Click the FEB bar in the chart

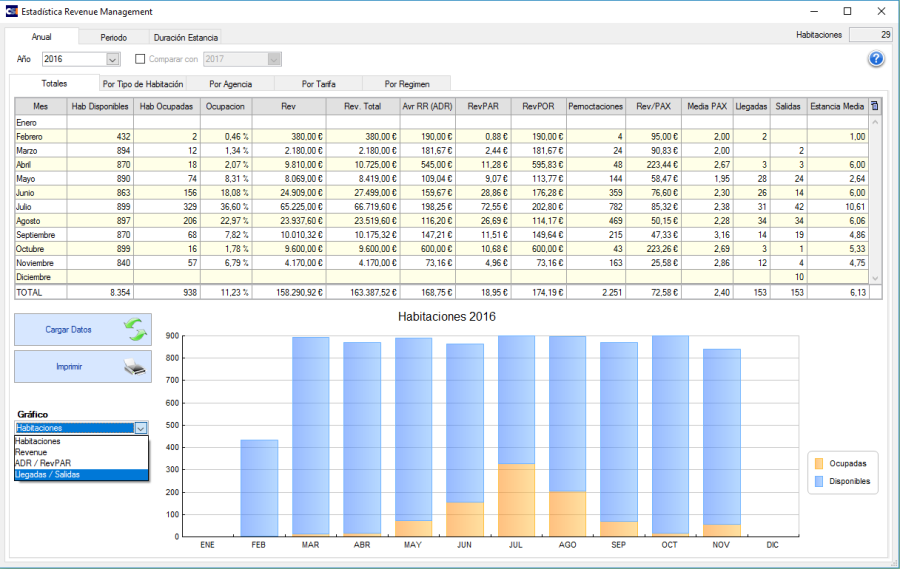[x=259, y=489]
